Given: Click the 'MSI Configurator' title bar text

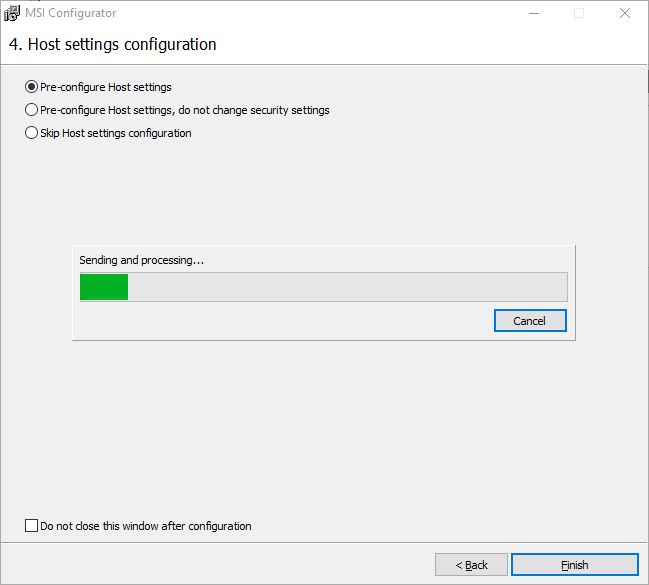Looking at the screenshot, I should click(71, 14).
